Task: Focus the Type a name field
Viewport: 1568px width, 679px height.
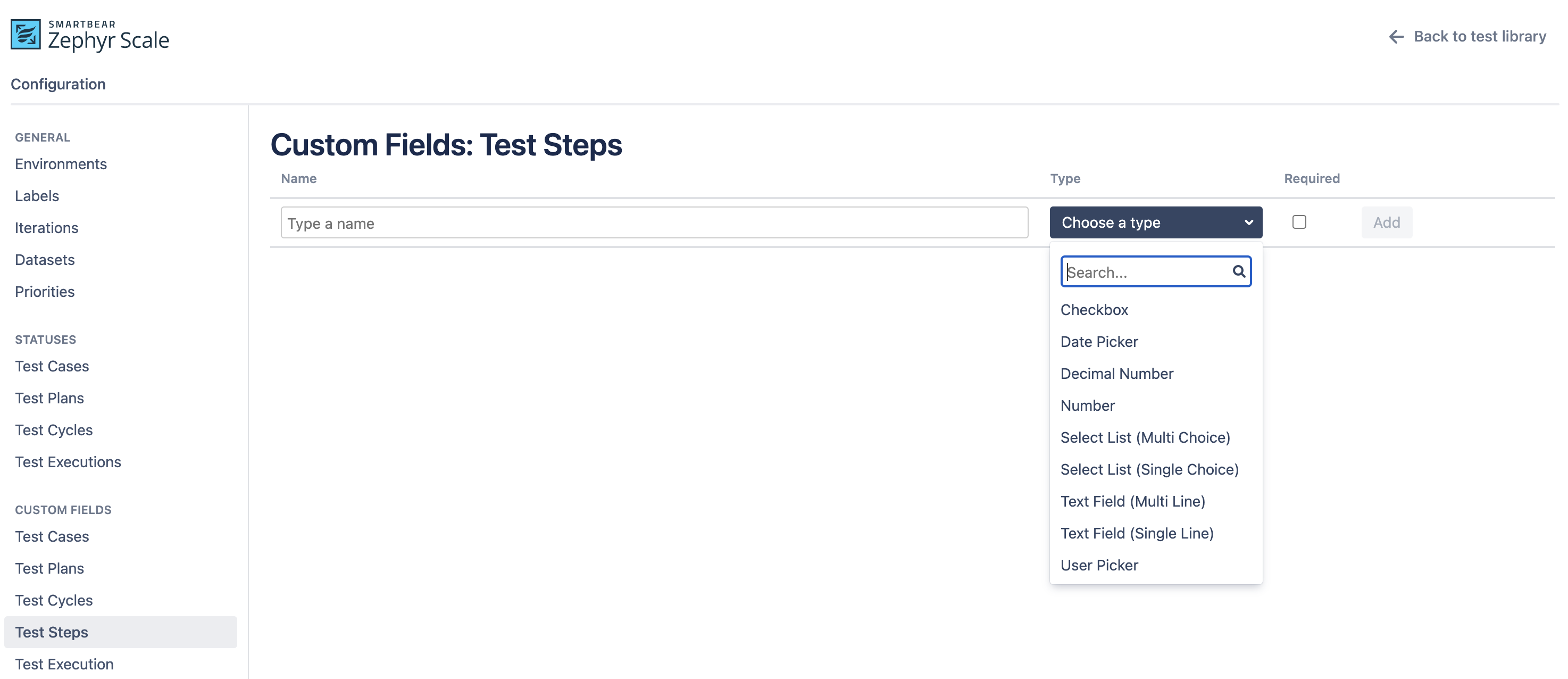Action: [x=654, y=223]
